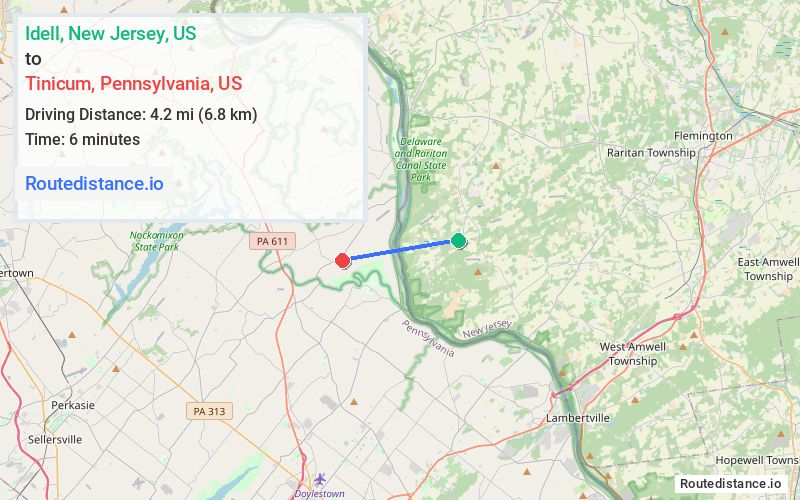800x500 pixels.
Task: Click the blue route line between markers
Action: pyautogui.click(x=401, y=251)
